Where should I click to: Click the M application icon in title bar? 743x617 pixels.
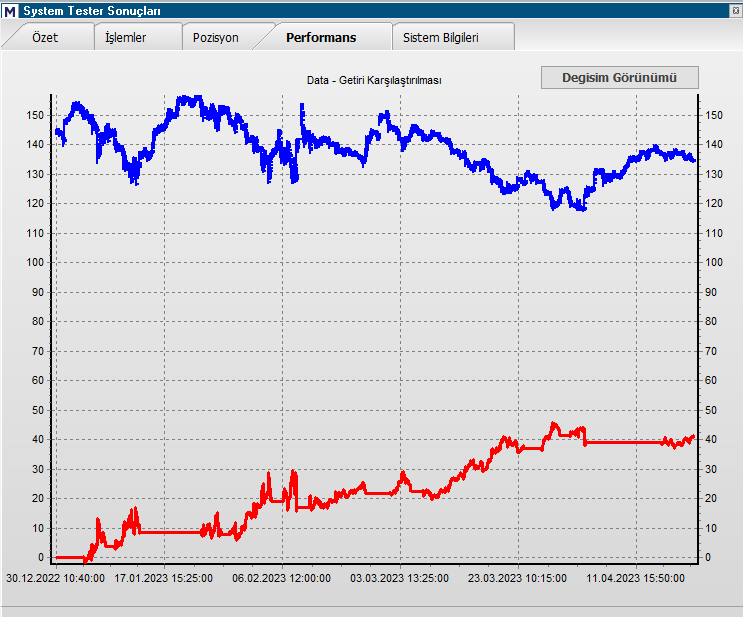click(9, 11)
